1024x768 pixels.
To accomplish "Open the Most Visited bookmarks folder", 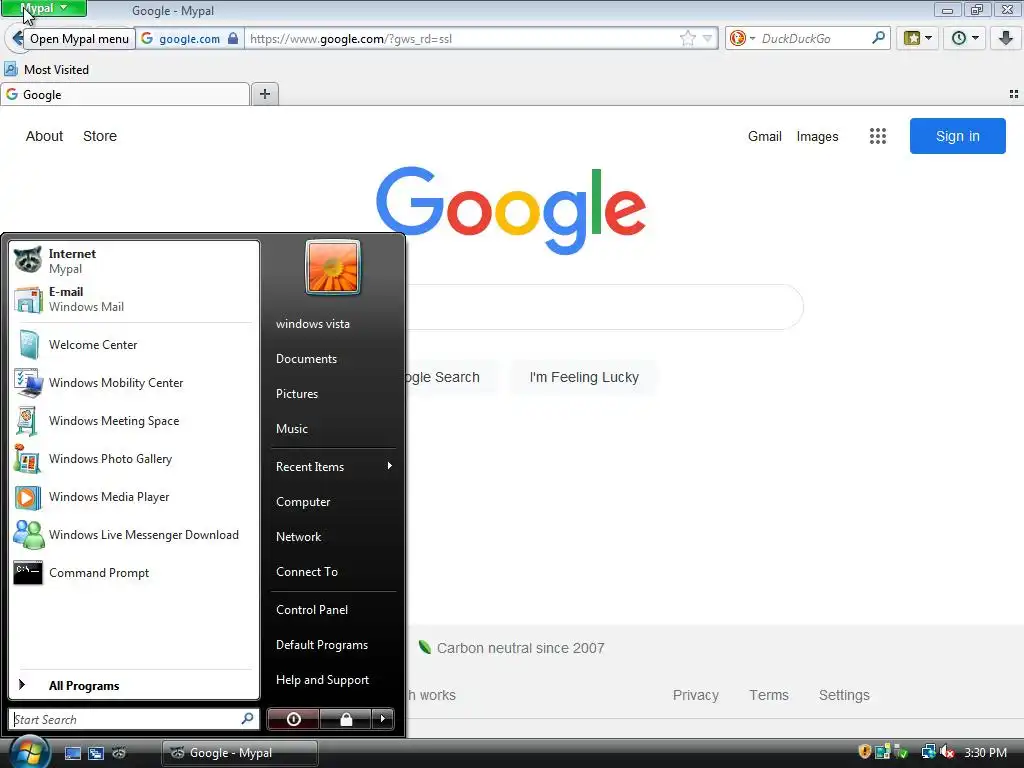I will point(47,69).
